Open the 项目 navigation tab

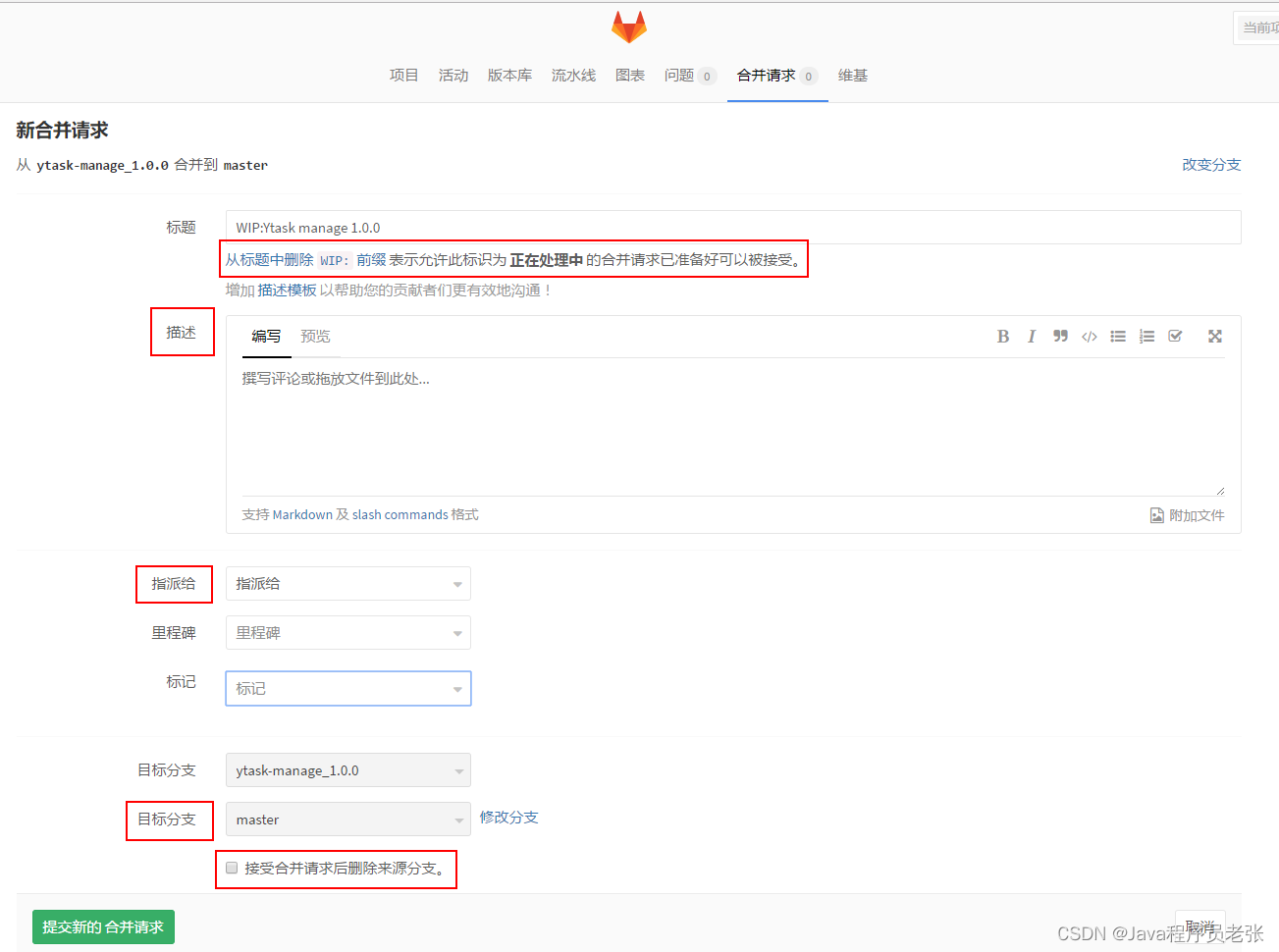(403, 76)
